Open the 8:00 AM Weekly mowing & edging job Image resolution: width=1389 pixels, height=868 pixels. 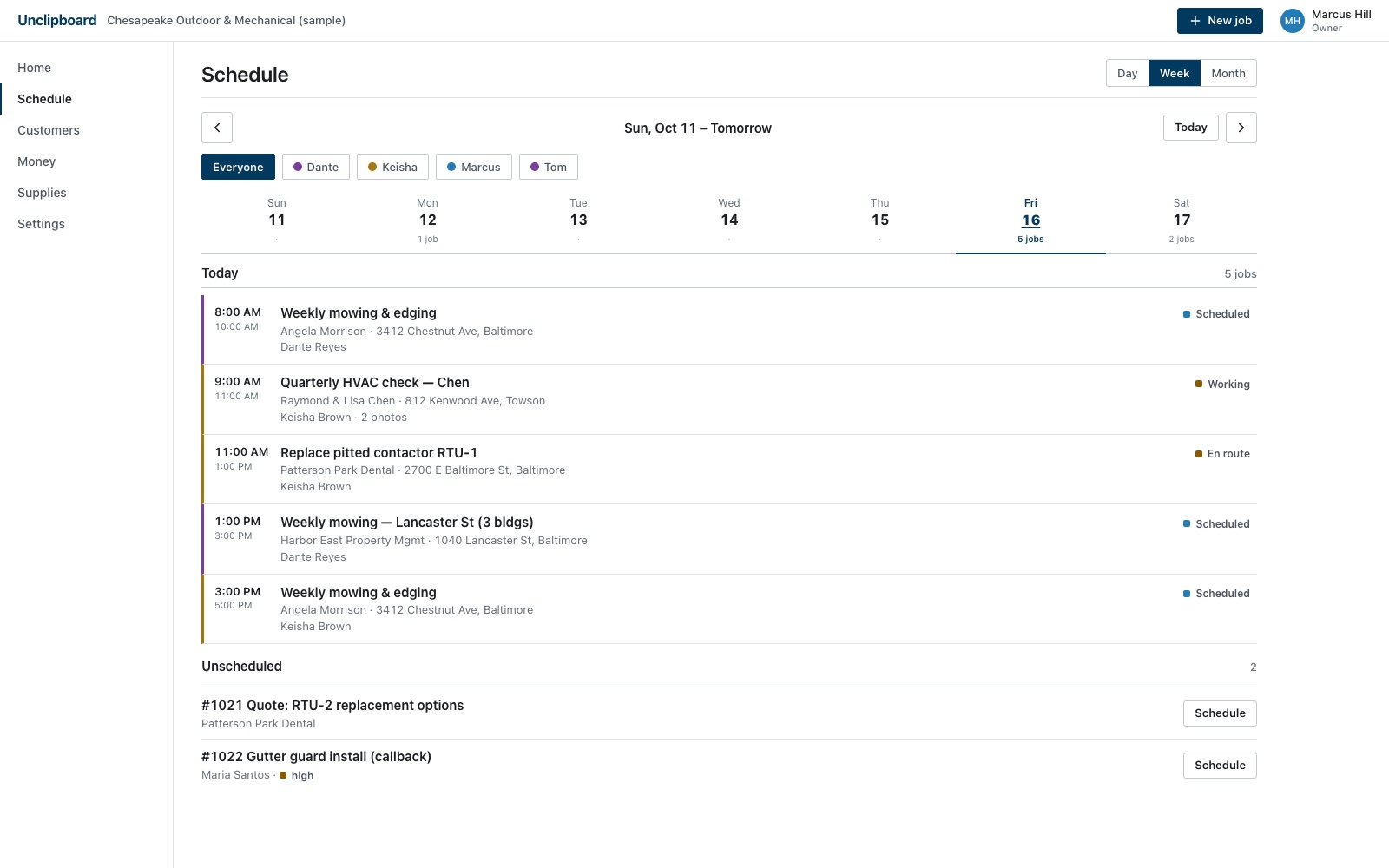tap(729, 330)
